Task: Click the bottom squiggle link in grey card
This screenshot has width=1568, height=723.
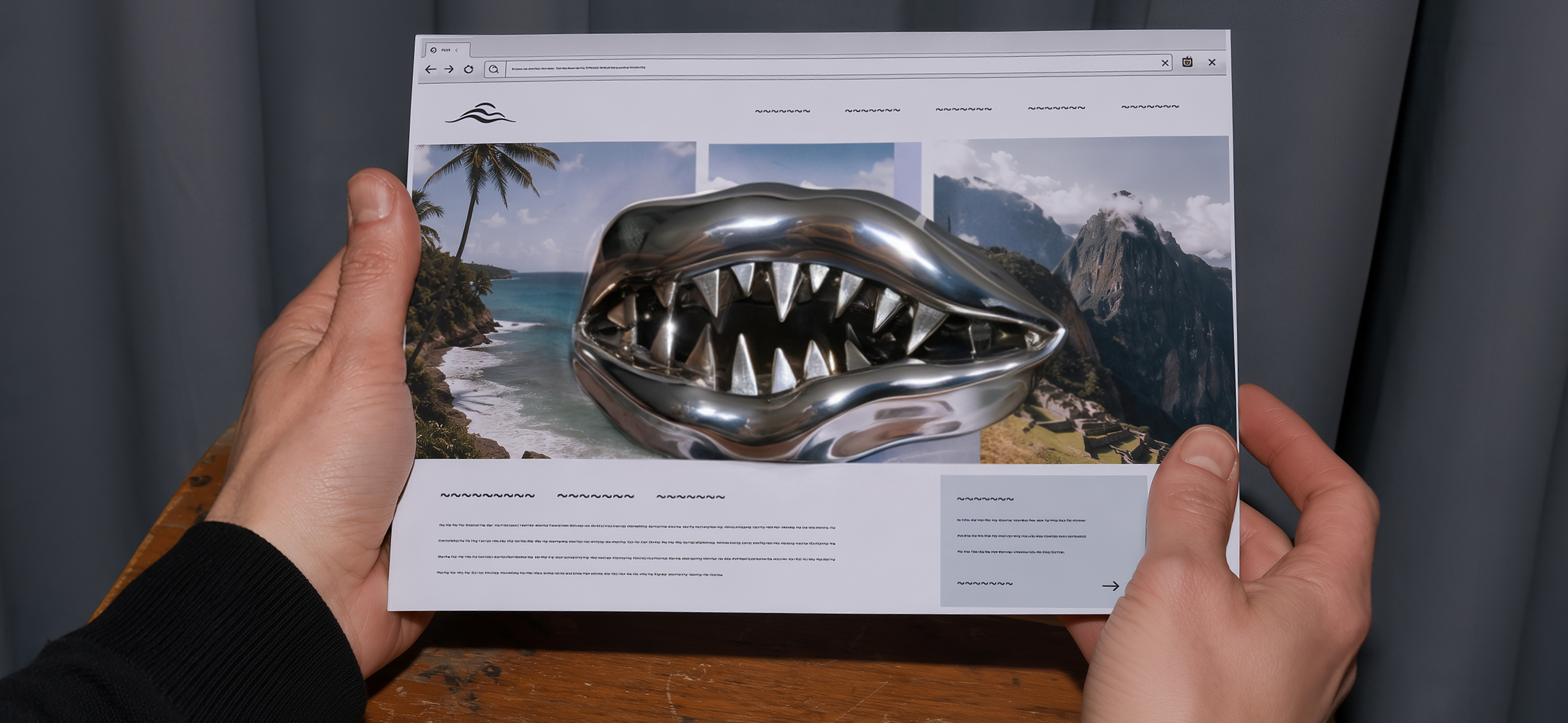Action: [985, 584]
